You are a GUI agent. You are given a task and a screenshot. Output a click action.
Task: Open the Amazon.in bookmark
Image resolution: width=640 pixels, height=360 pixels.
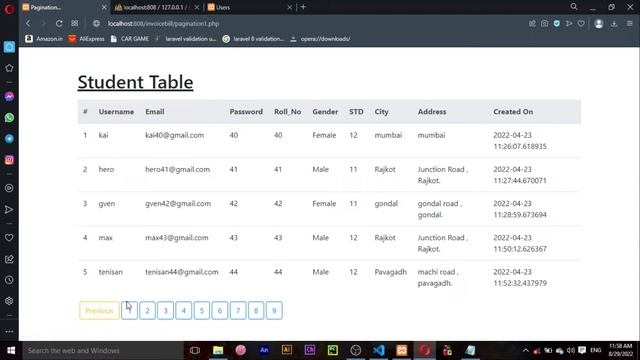44,39
